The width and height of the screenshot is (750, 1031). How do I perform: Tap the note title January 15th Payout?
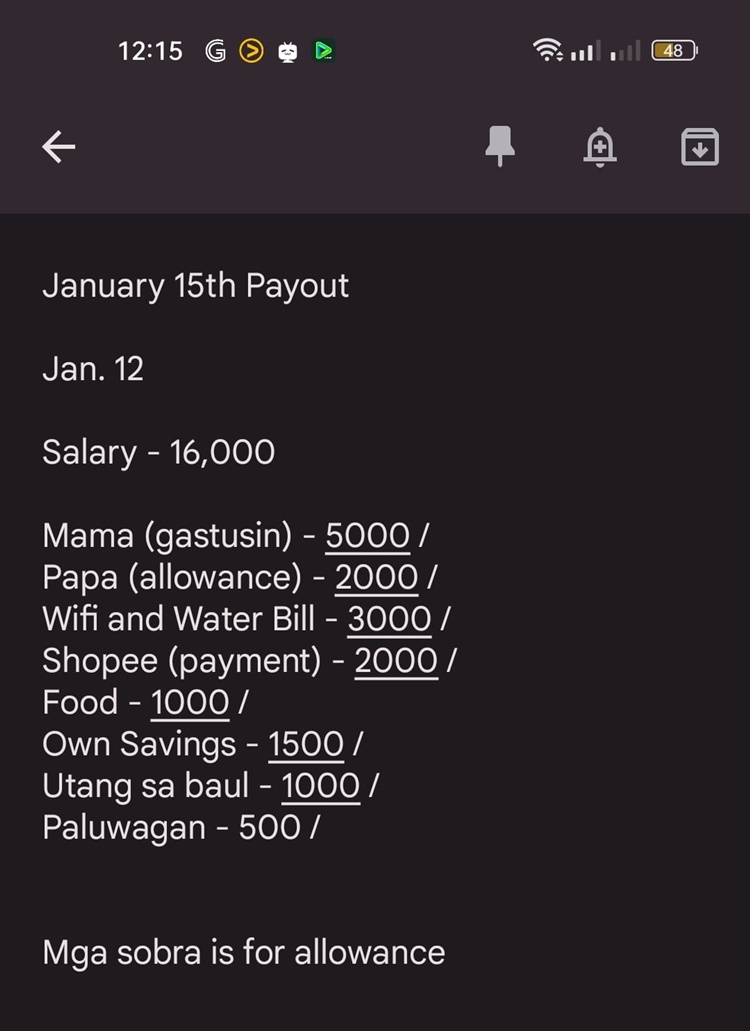coord(195,286)
